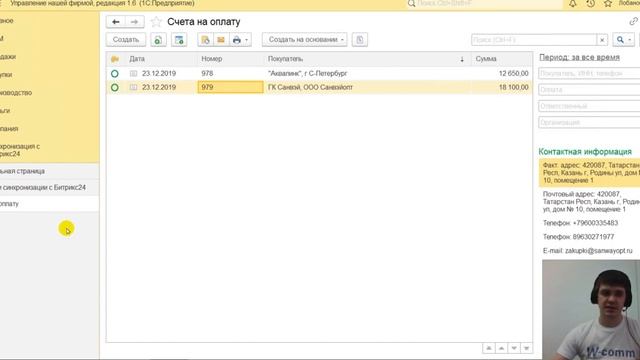The height and width of the screenshot is (360, 640).
Task: Click the blue magnifier find button
Action: tap(620, 40)
